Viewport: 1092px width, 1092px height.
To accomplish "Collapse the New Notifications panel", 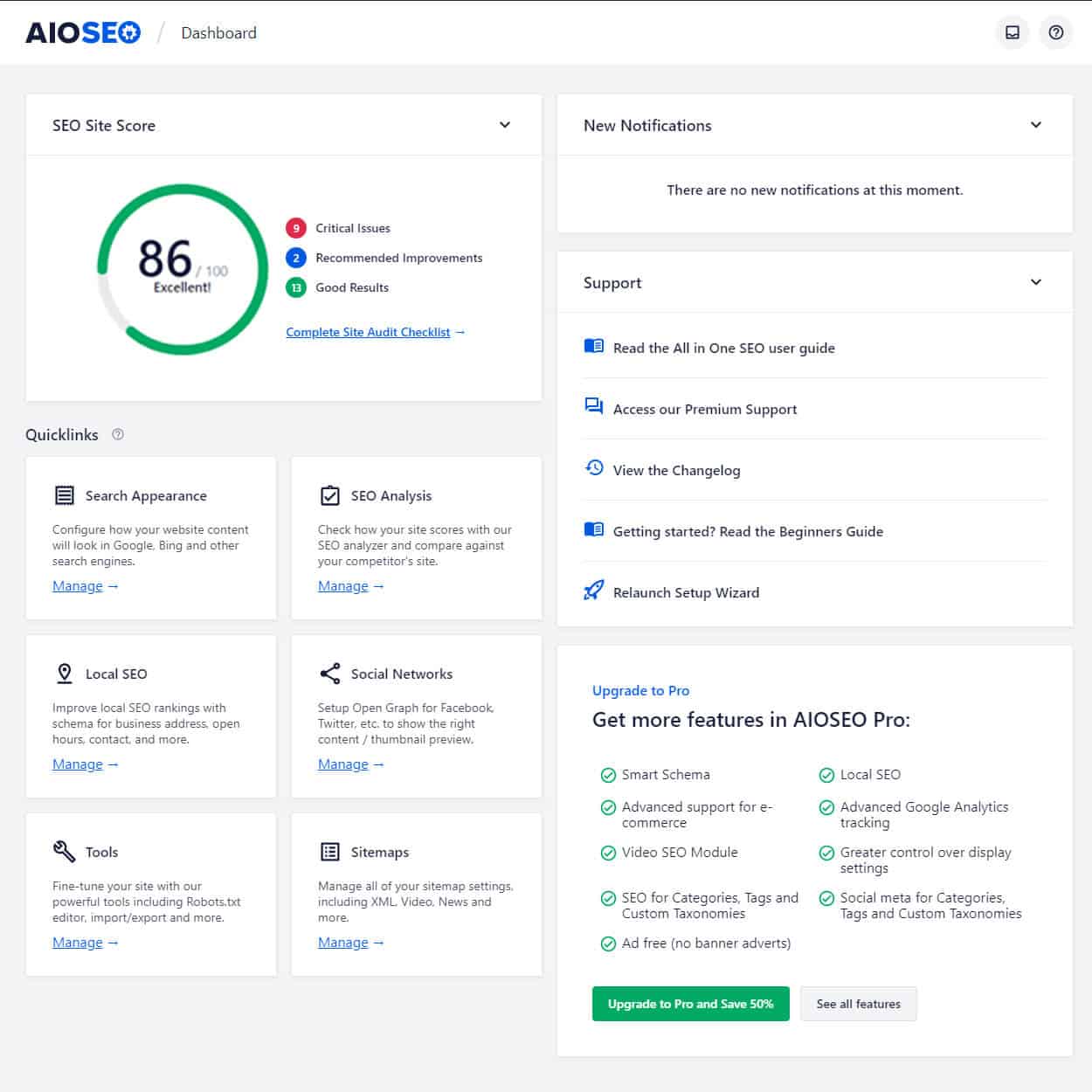I will [x=1036, y=125].
